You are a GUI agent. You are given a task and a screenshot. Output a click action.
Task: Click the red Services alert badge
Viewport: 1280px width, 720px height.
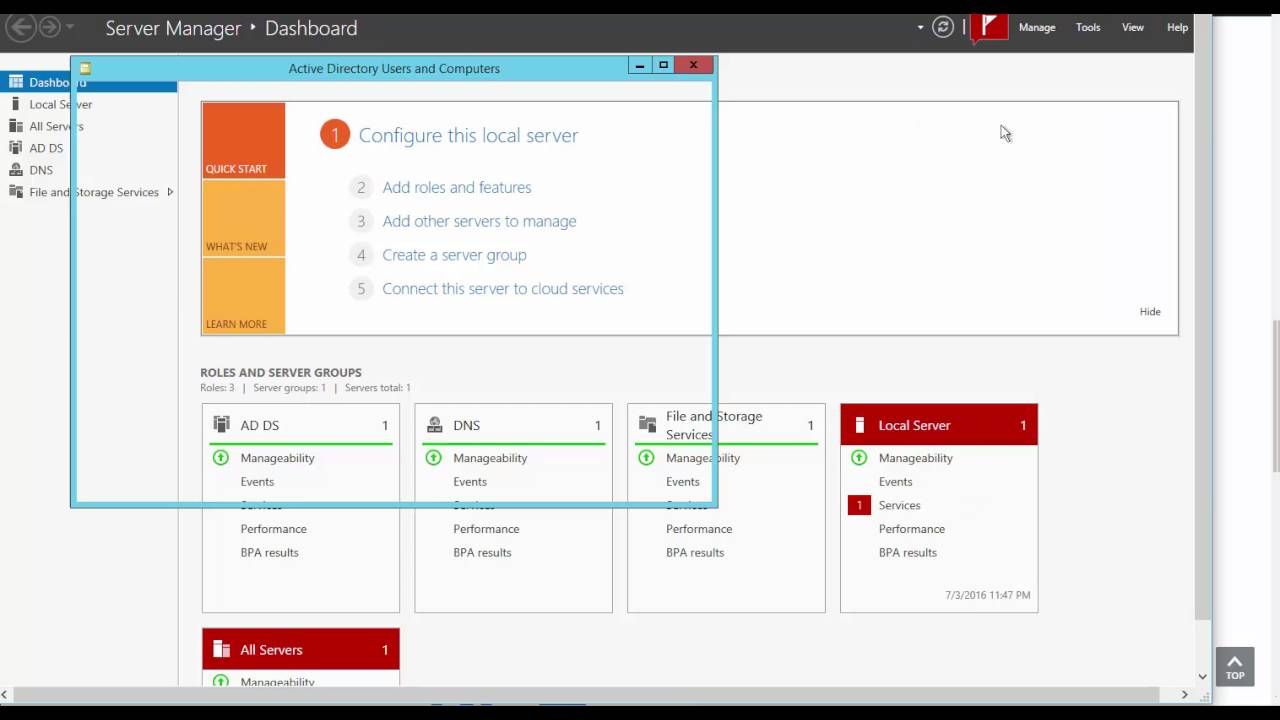pos(859,505)
